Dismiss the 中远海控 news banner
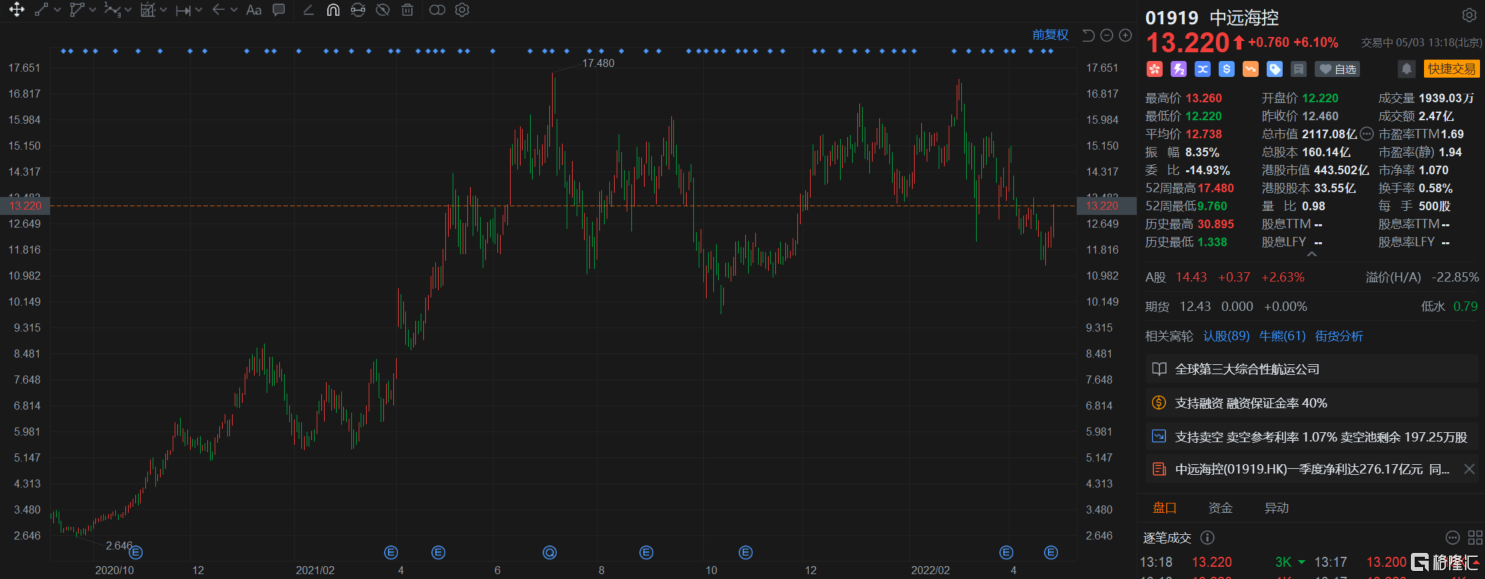This screenshot has width=1485, height=579. click(1468, 469)
